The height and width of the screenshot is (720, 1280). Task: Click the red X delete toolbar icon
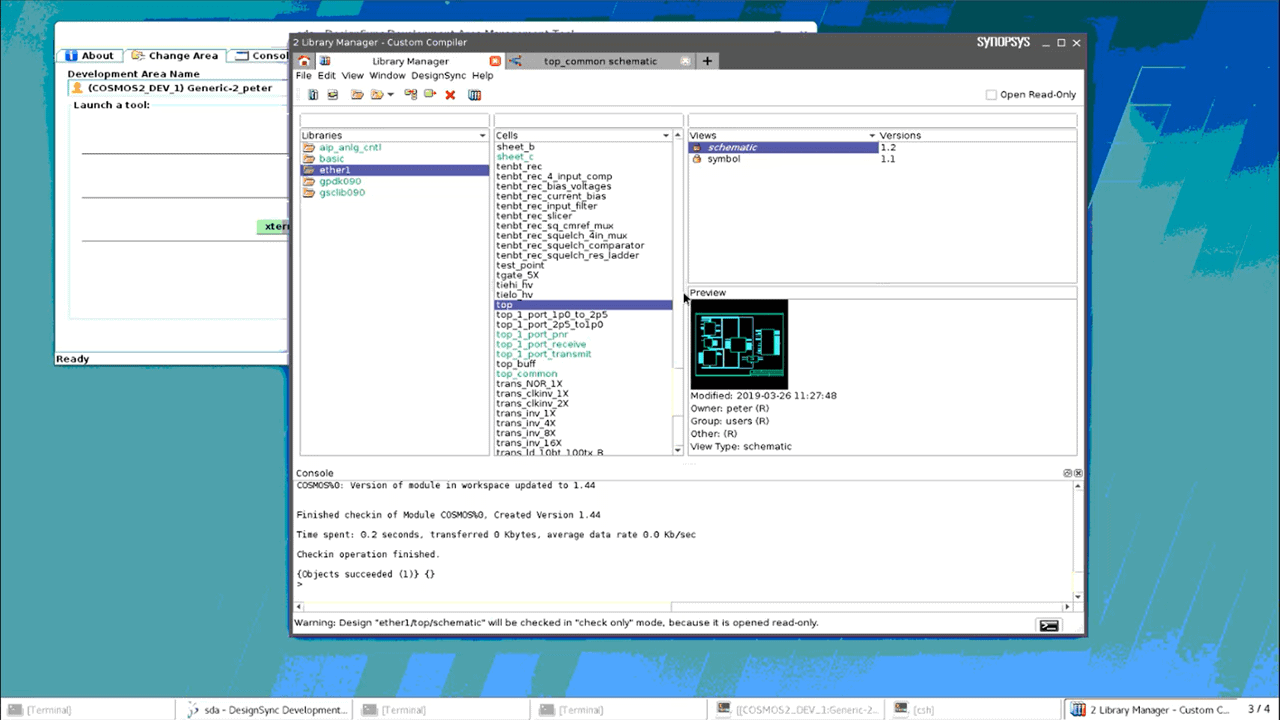[450, 95]
